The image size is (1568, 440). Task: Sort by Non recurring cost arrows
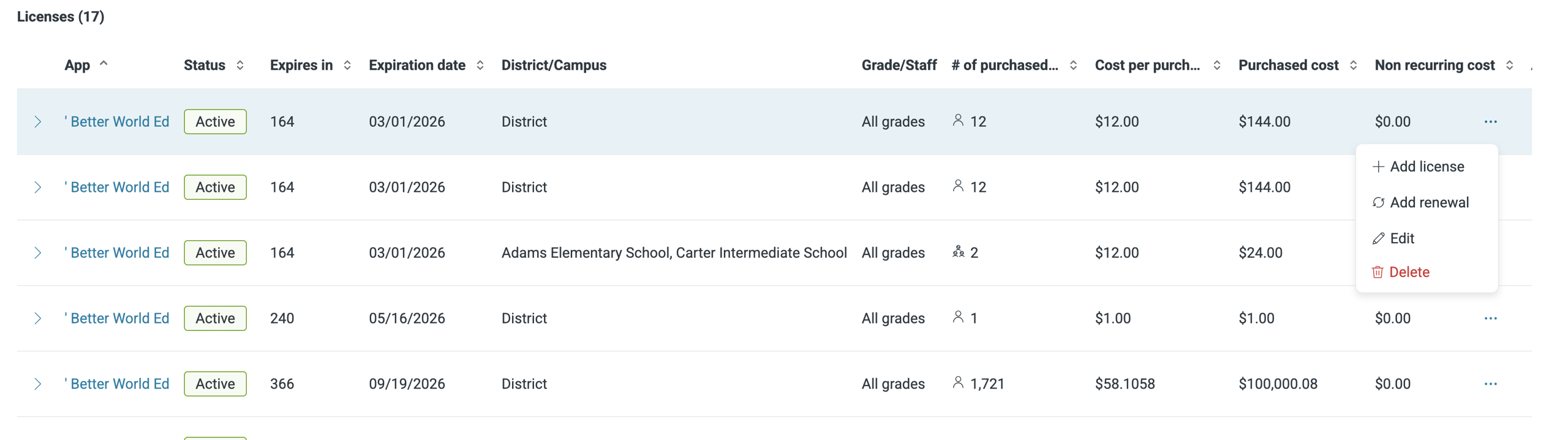1509,65
